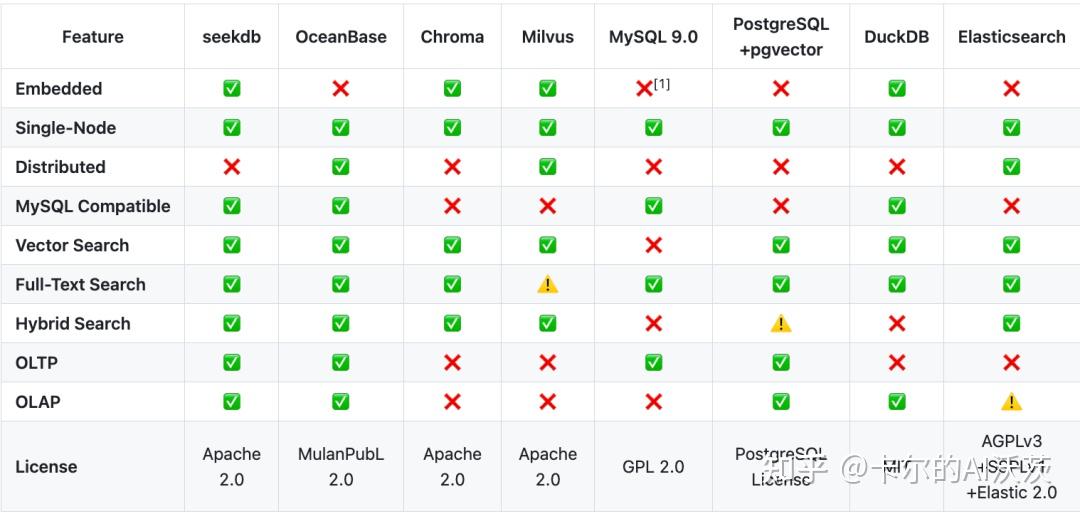Select the red cross for MySQL 9.0 Vector Search
This screenshot has height=514, width=1080.
coord(653,245)
